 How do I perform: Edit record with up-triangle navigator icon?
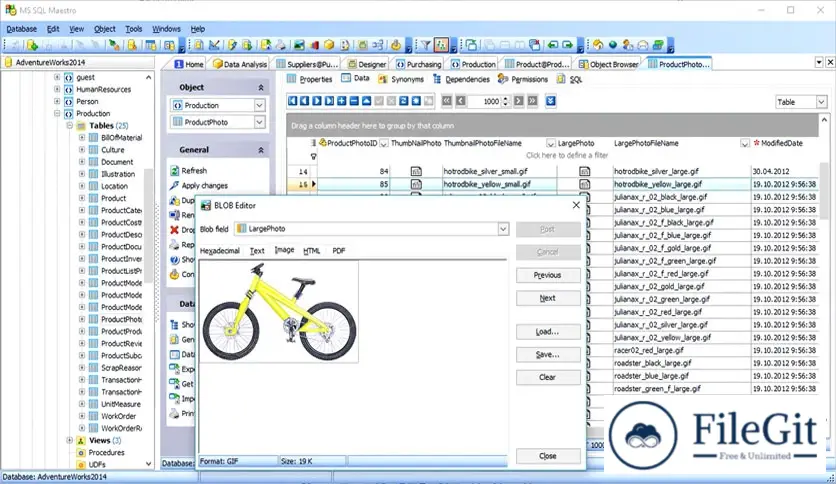(366, 101)
